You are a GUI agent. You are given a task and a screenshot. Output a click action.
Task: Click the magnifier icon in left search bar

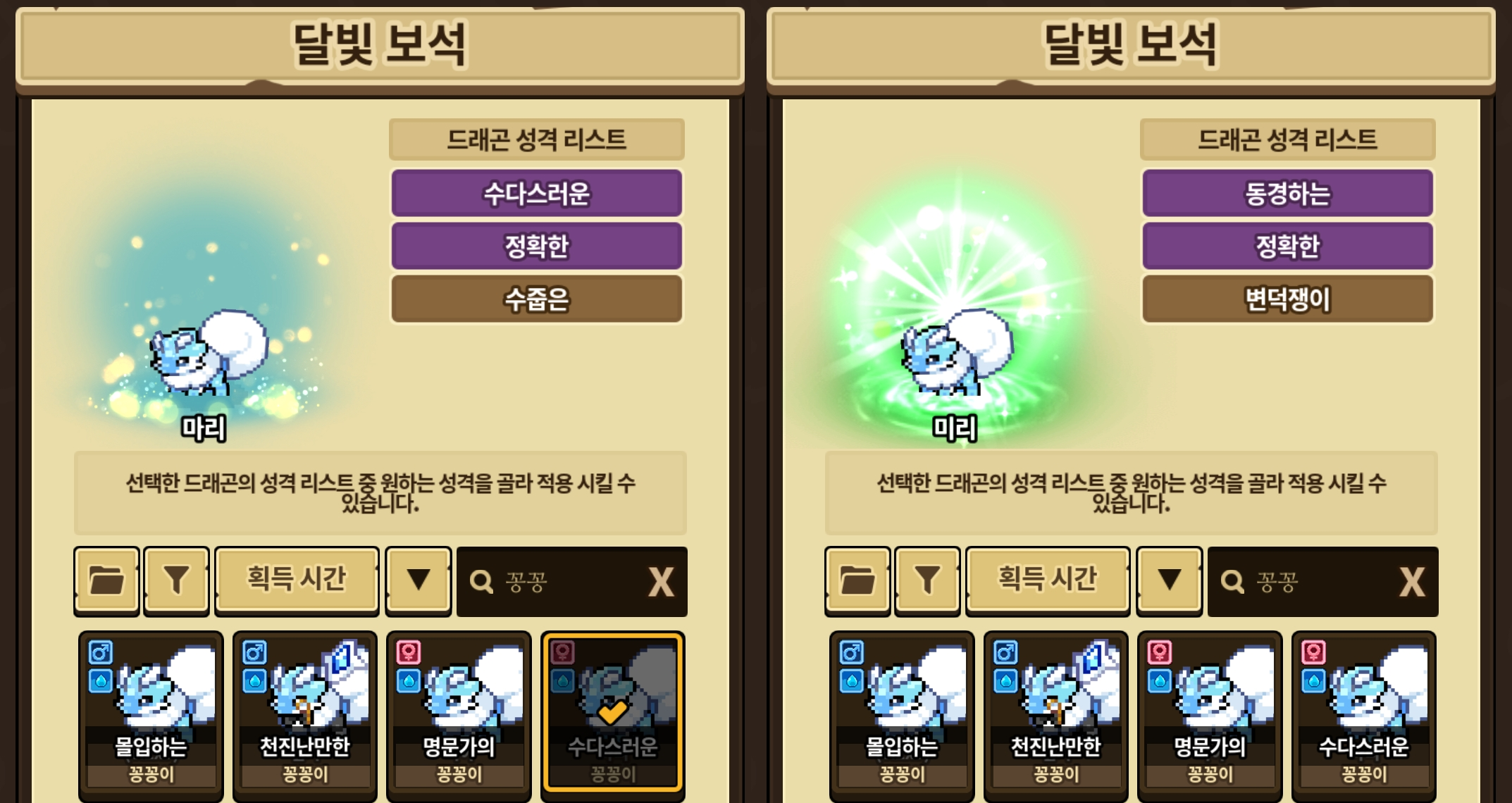pos(481,582)
